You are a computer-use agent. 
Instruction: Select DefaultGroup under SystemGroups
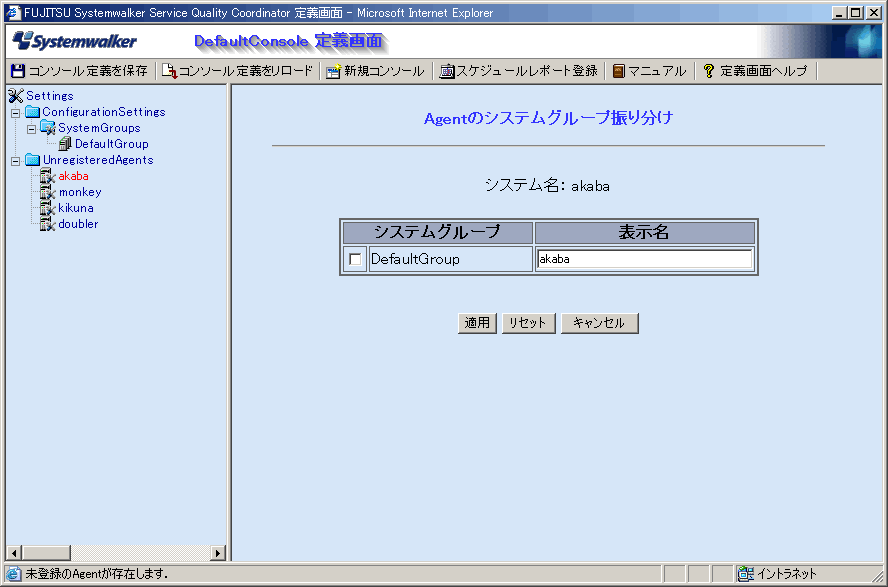tap(111, 144)
